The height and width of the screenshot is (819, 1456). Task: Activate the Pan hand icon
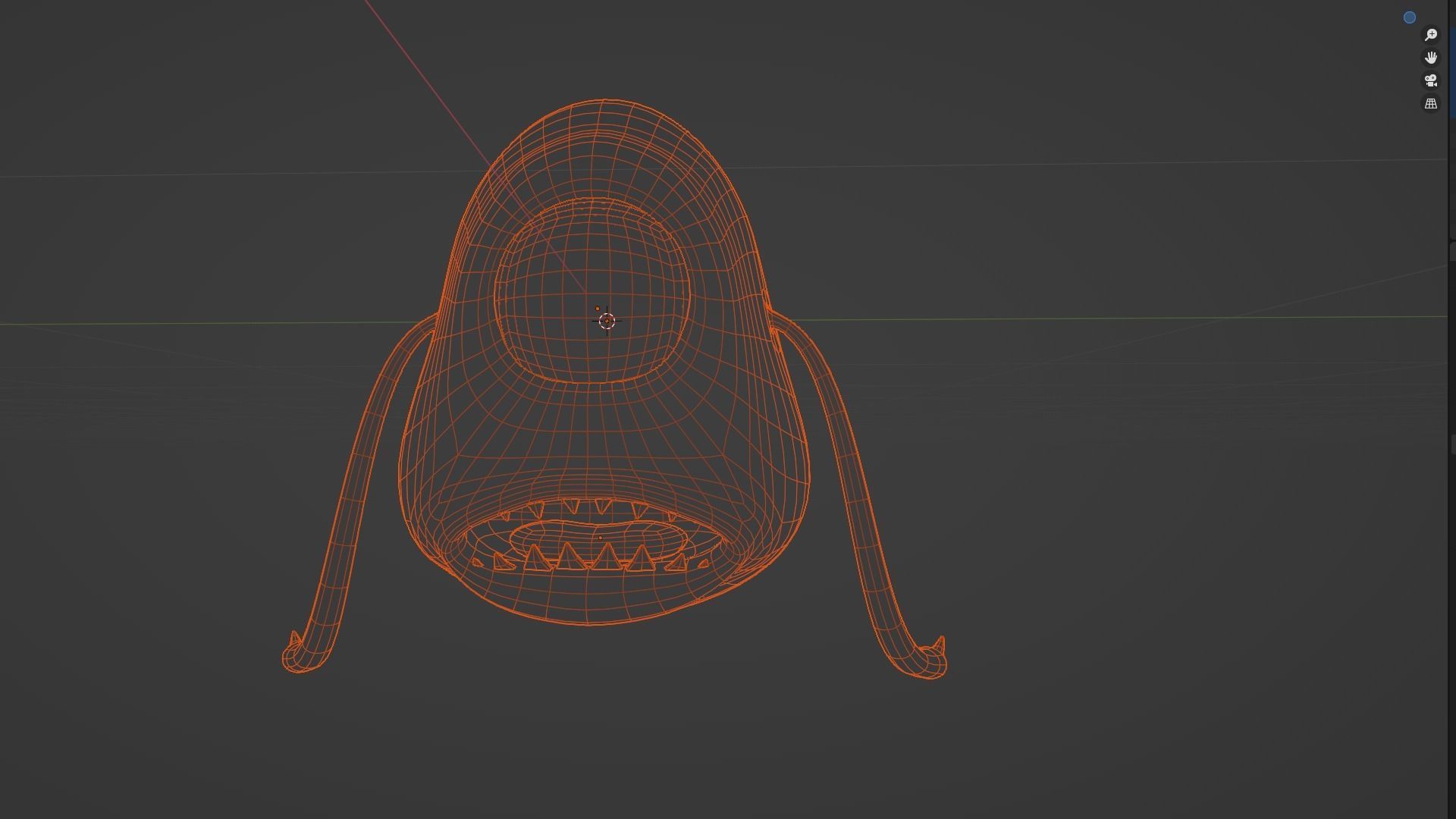tap(1431, 57)
